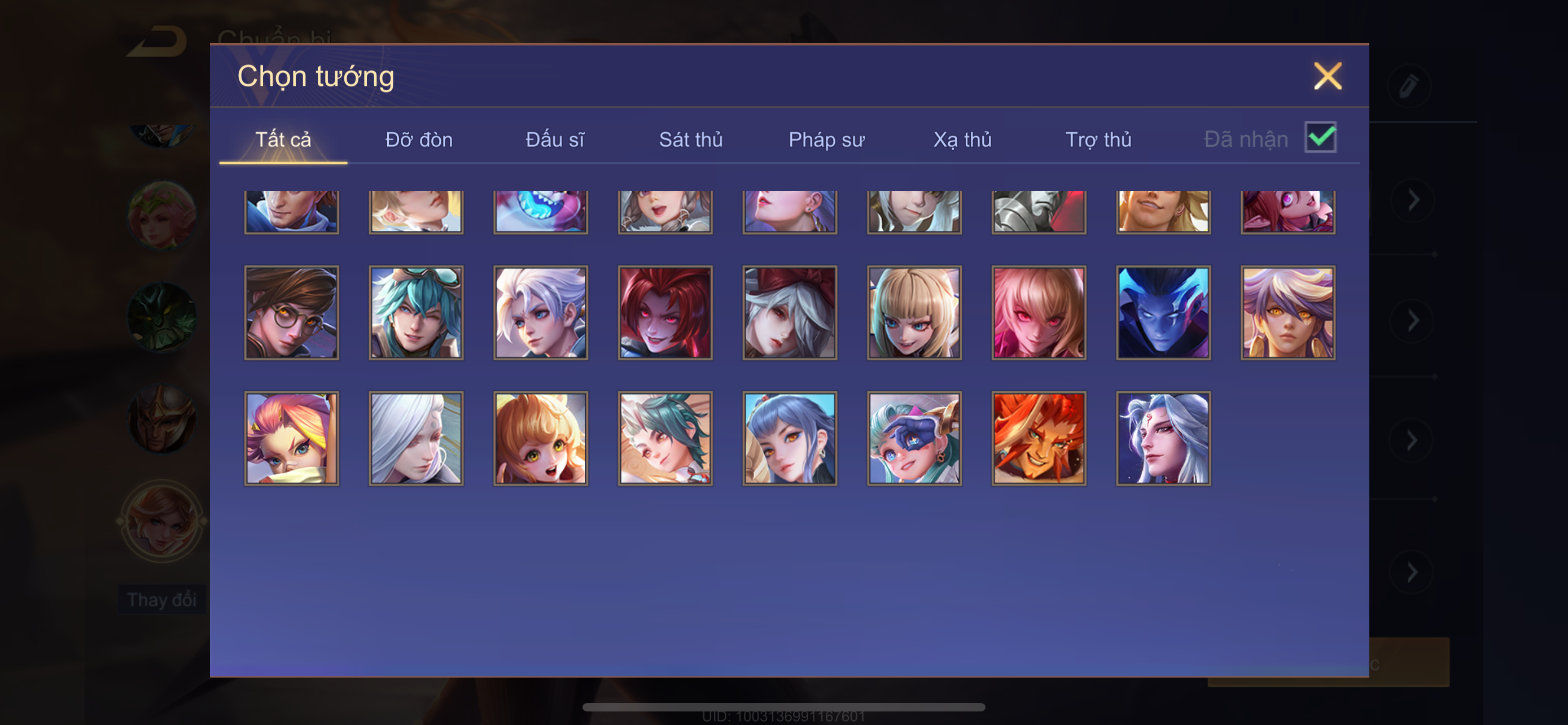Choose the white-haired hero with forehead mark
The width and height of the screenshot is (1568, 725).
1163,438
